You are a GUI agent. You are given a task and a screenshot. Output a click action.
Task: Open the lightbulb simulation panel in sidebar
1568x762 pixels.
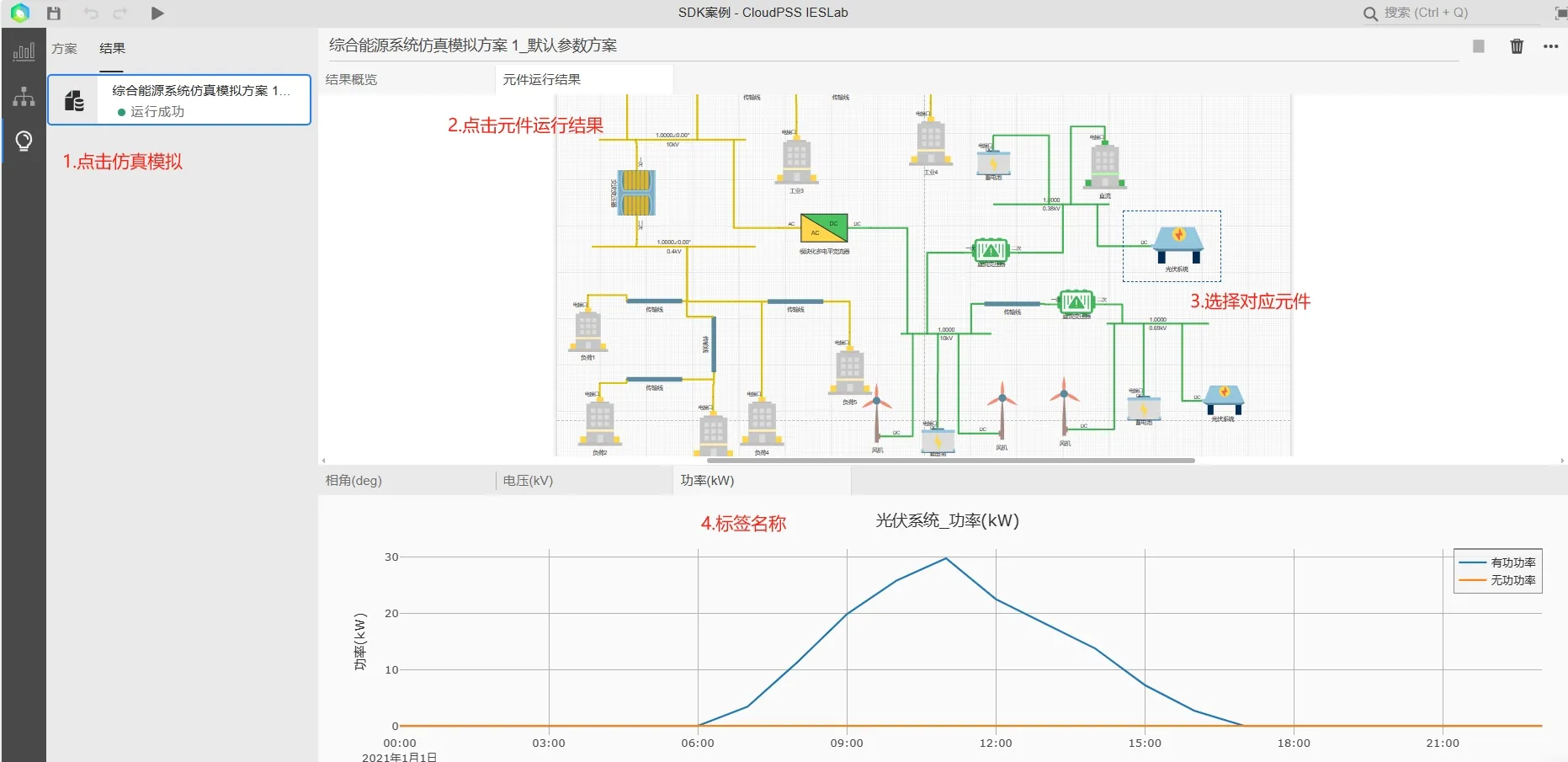click(x=24, y=141)
